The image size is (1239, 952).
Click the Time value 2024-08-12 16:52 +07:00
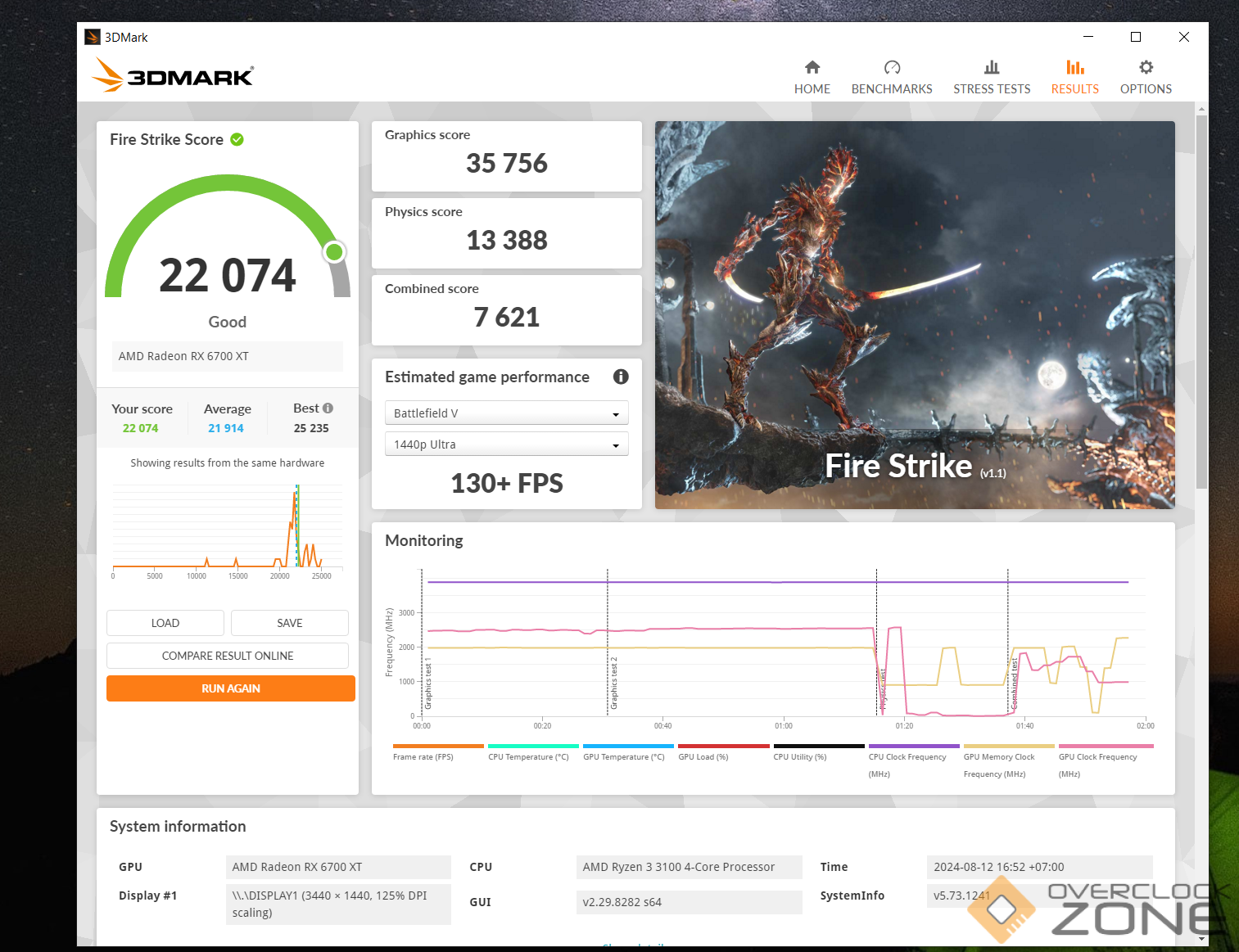[x=1040, y=867]
